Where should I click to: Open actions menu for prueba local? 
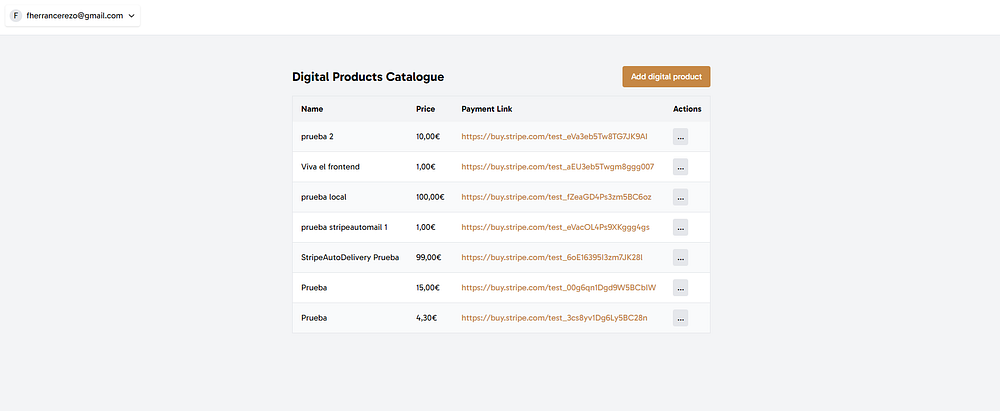coord(680,197)
